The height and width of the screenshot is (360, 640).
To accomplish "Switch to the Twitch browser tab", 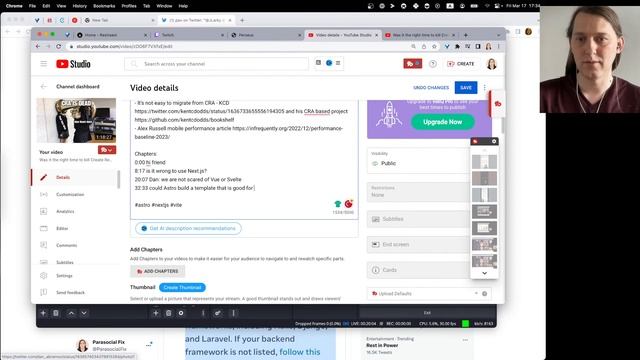I will [189, 35].
